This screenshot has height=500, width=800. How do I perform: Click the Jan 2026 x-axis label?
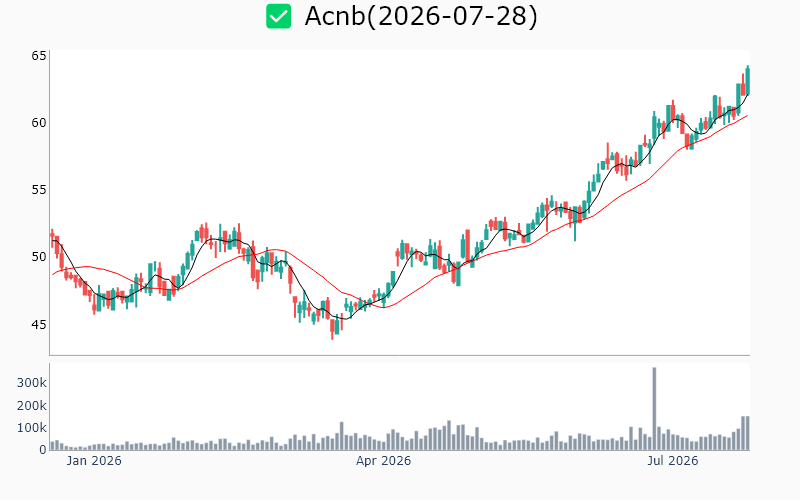click(x=94, y=461)
